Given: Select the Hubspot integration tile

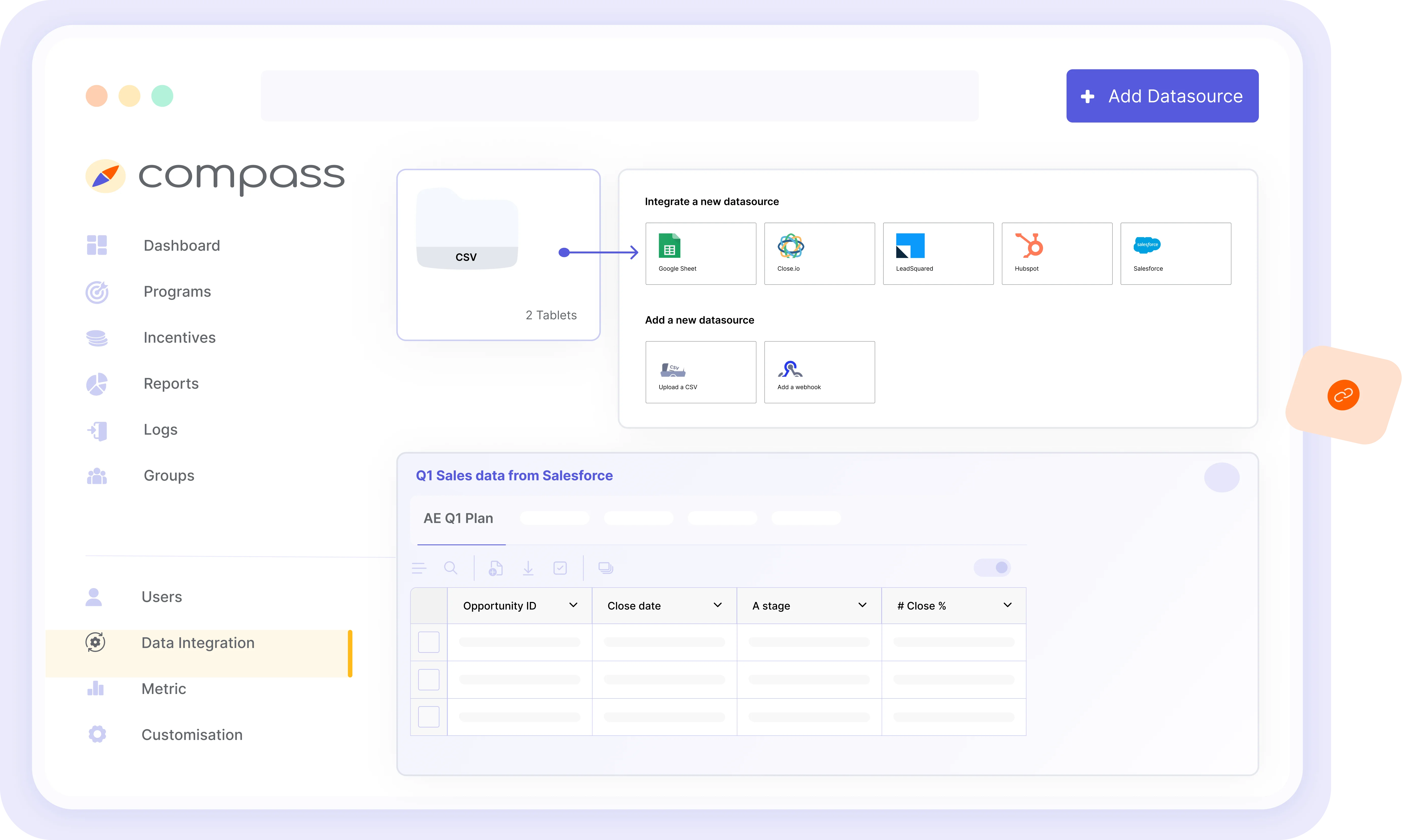Looking at the screenshot, I should [x=1057, y=253].
